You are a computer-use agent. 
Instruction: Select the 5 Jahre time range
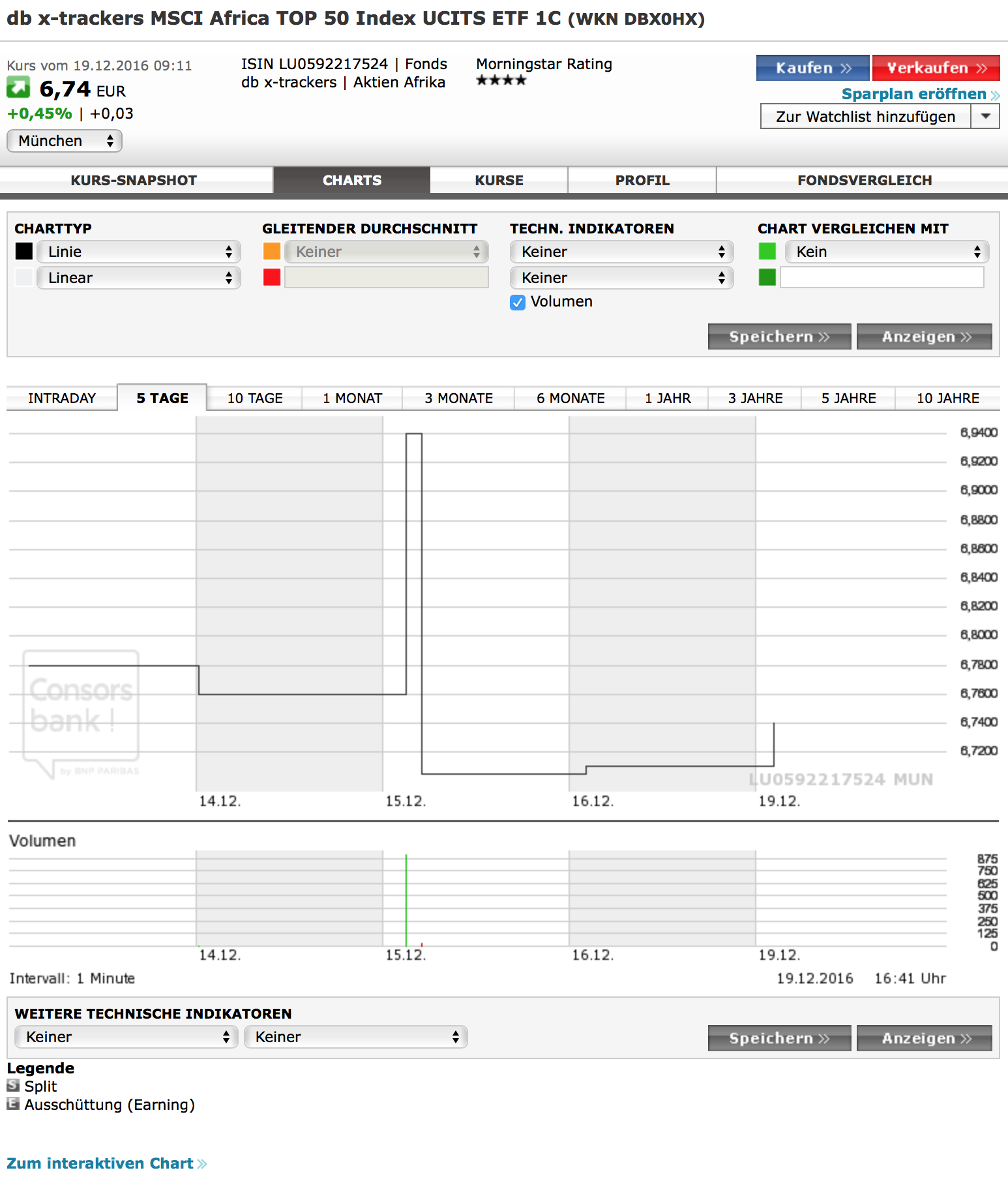(x=849, y=398)
